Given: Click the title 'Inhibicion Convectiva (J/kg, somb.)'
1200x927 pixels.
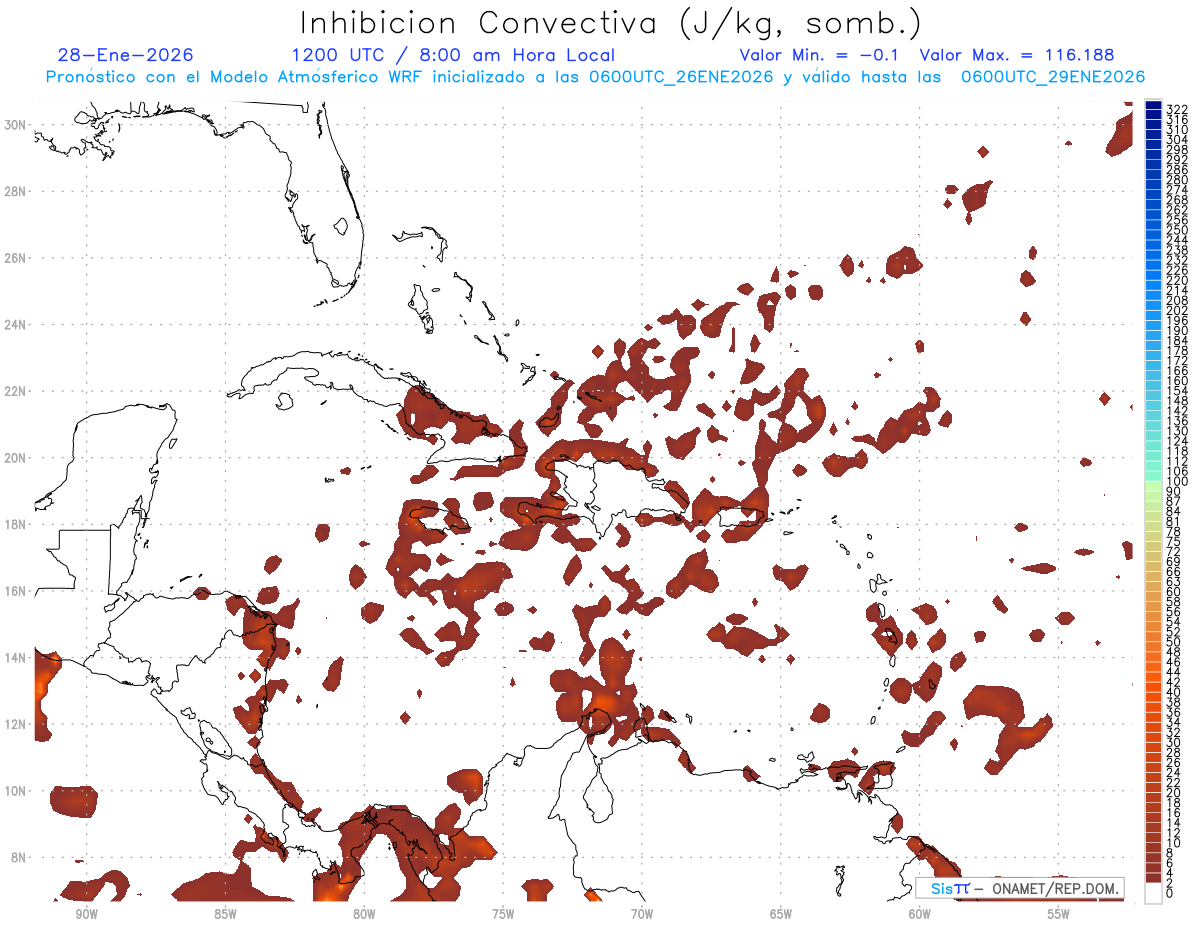Looking at the screenshot, I should (x=610, y=24).
